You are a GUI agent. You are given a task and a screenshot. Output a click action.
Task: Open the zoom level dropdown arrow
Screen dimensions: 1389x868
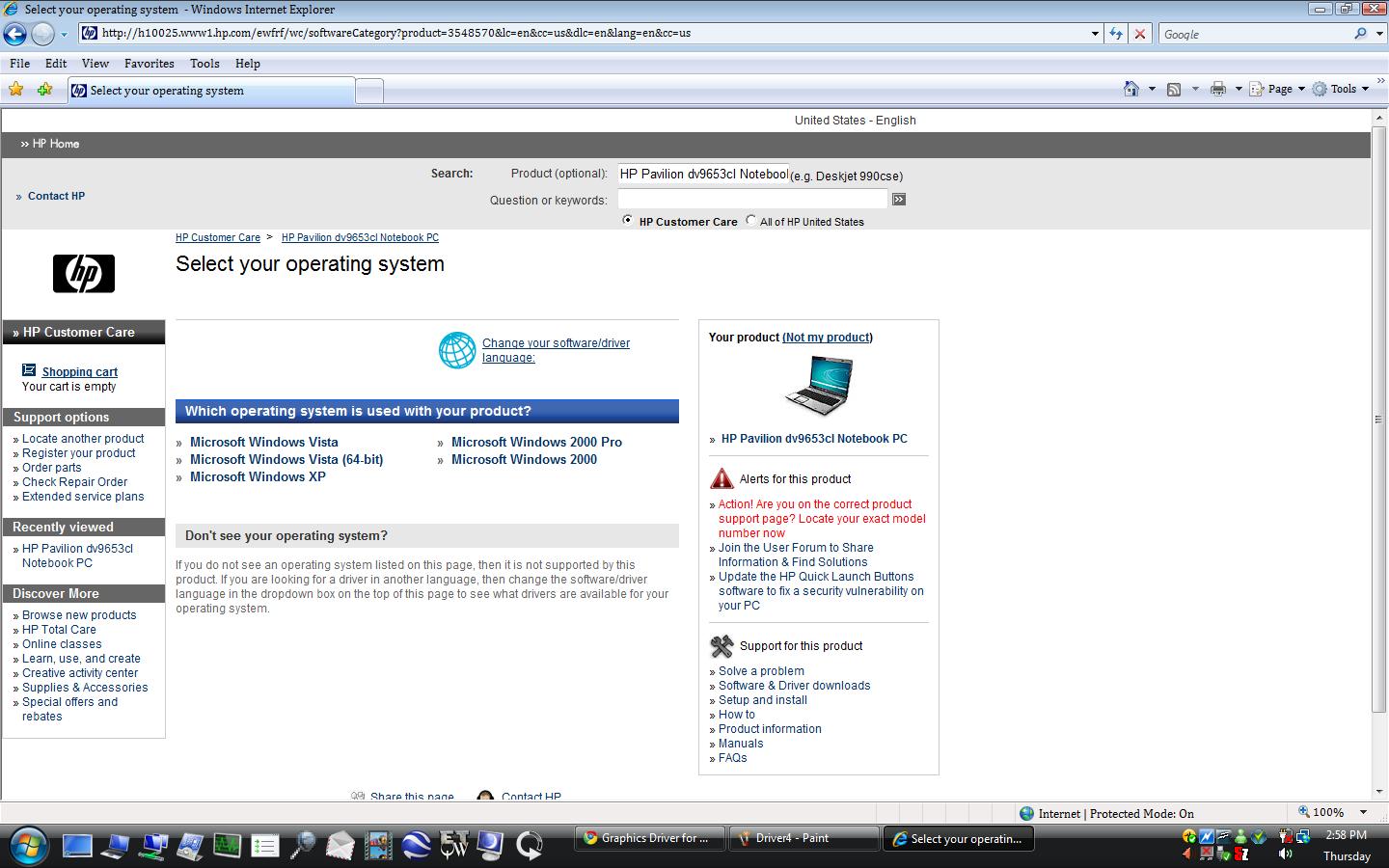pos(1363,813)
